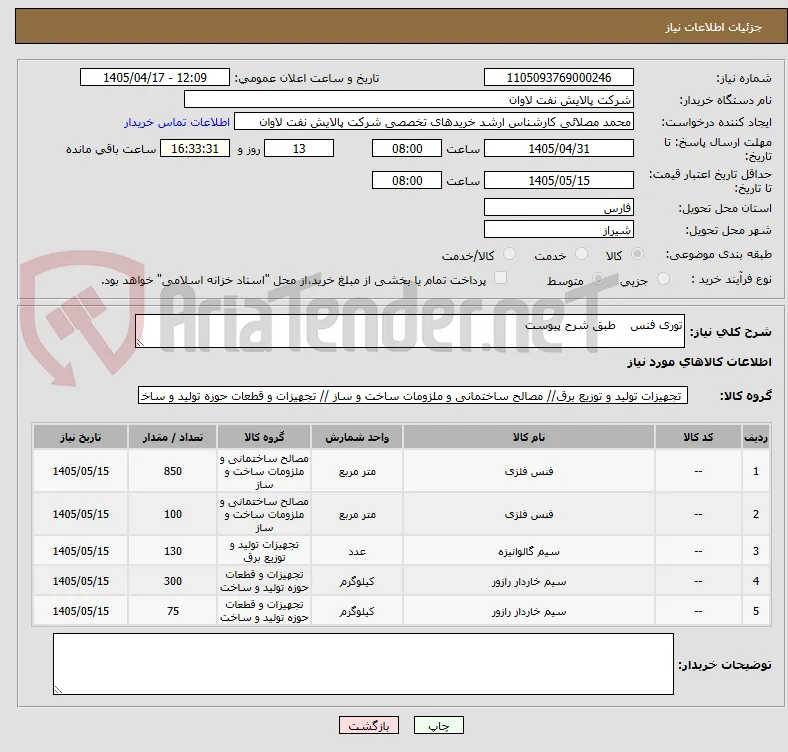Click the شرح کلی نیاز text area

[410, 331]
